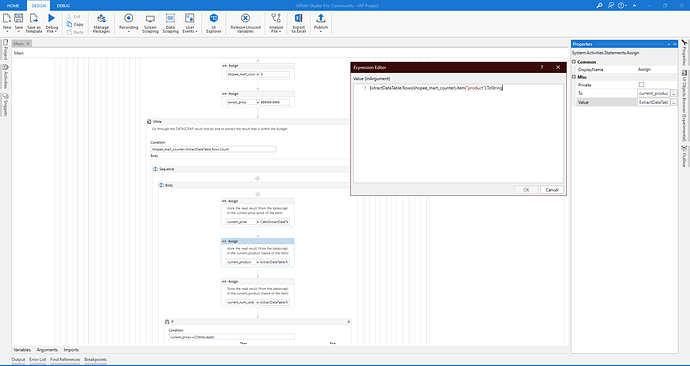Viewport: 690px width, 366px height.
Task: Cancel the Expression Editor dialog
Action: coord(552,190)
